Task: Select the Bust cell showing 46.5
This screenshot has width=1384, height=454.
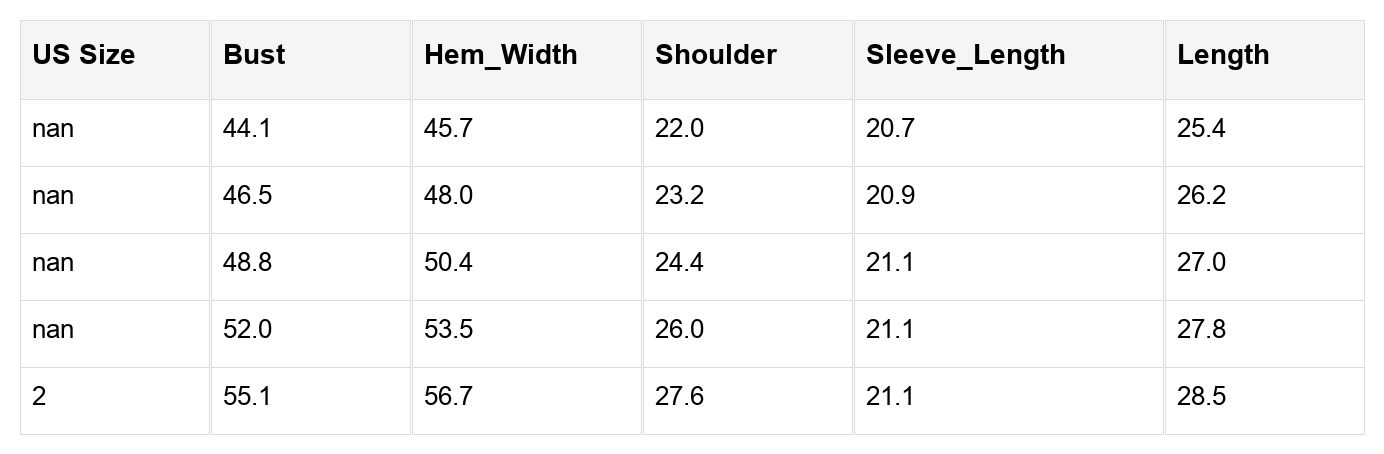Action: pyautogui.click(x=247, y=196)
